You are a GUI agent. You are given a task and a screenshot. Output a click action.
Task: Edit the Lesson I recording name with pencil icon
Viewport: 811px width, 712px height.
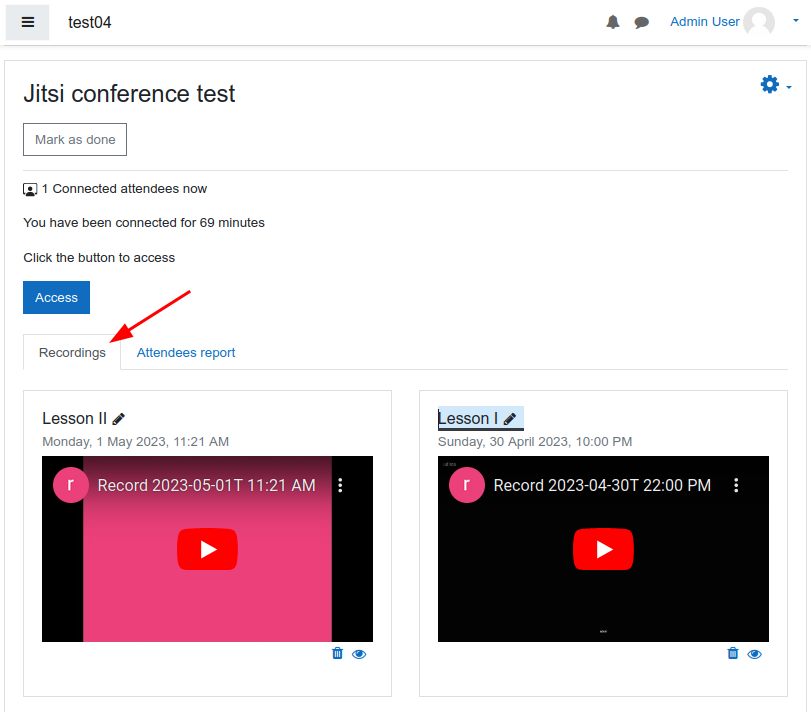(x=511, y=417)
